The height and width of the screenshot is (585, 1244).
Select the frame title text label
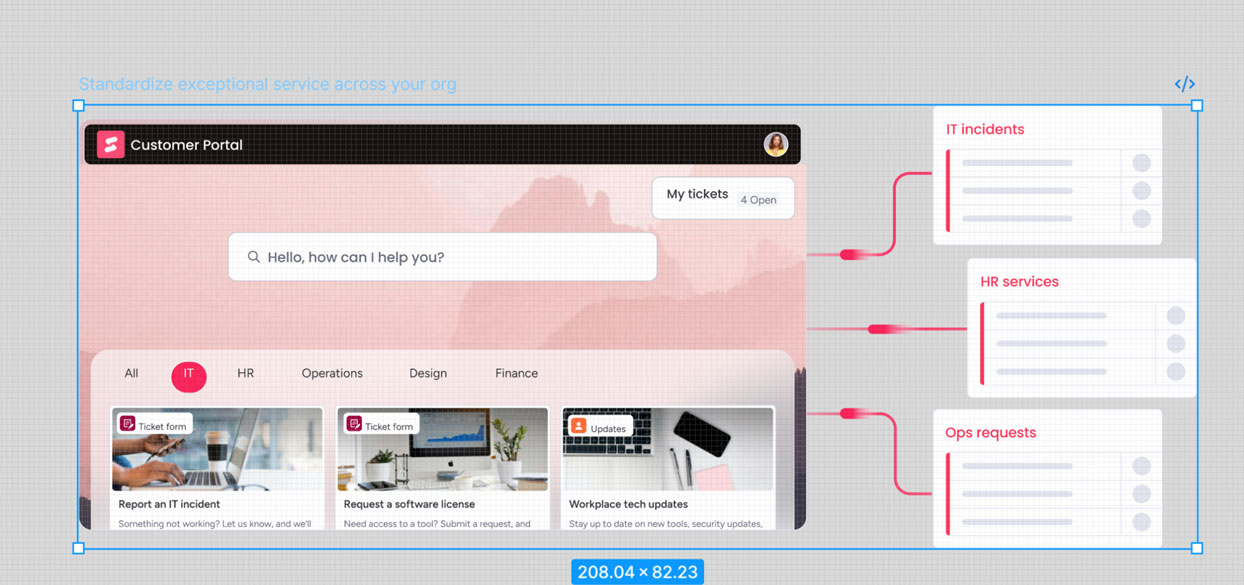tap(267, 84)
